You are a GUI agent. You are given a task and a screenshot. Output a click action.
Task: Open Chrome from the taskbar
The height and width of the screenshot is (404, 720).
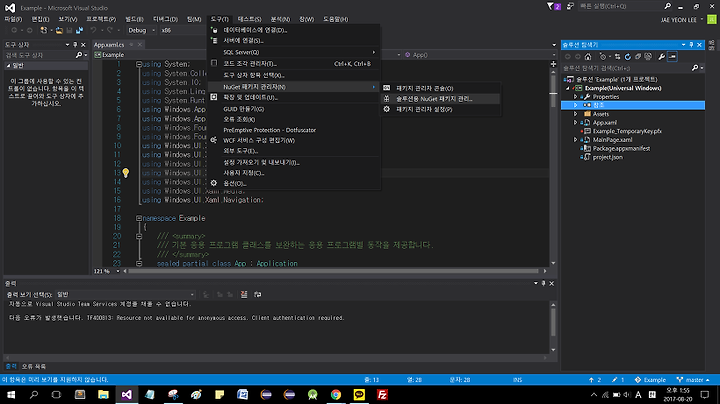tap(336, 394)
